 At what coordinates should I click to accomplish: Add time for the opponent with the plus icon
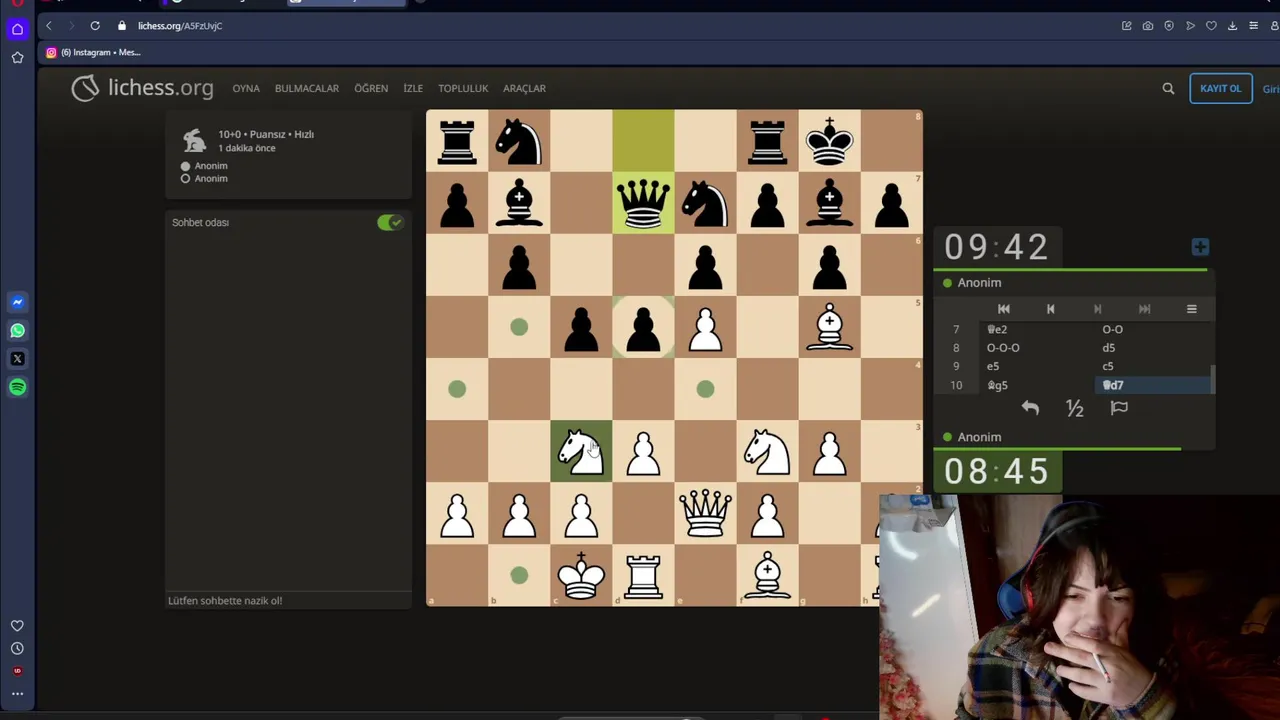click(x=1200, y=247)
